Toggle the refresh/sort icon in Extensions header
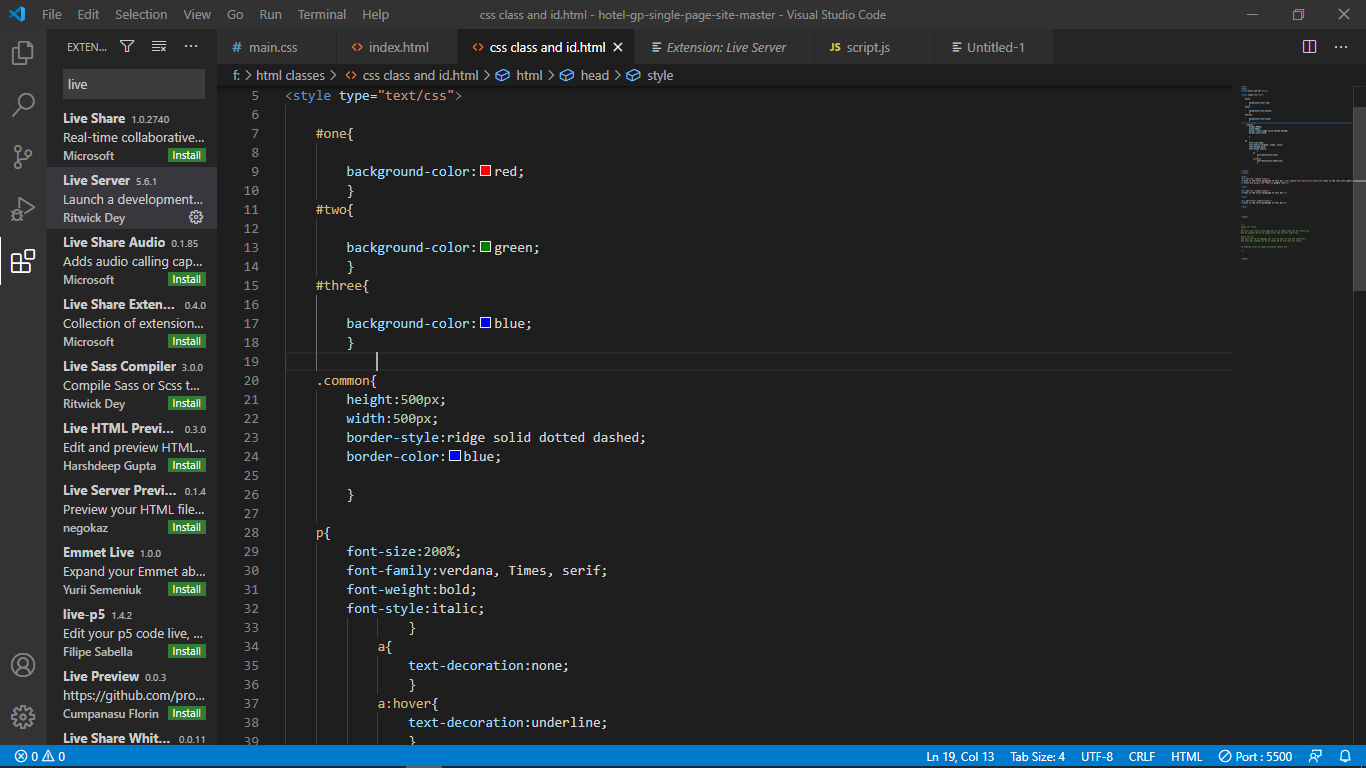Screen dimensions: 1366x768 coord(157,46)
